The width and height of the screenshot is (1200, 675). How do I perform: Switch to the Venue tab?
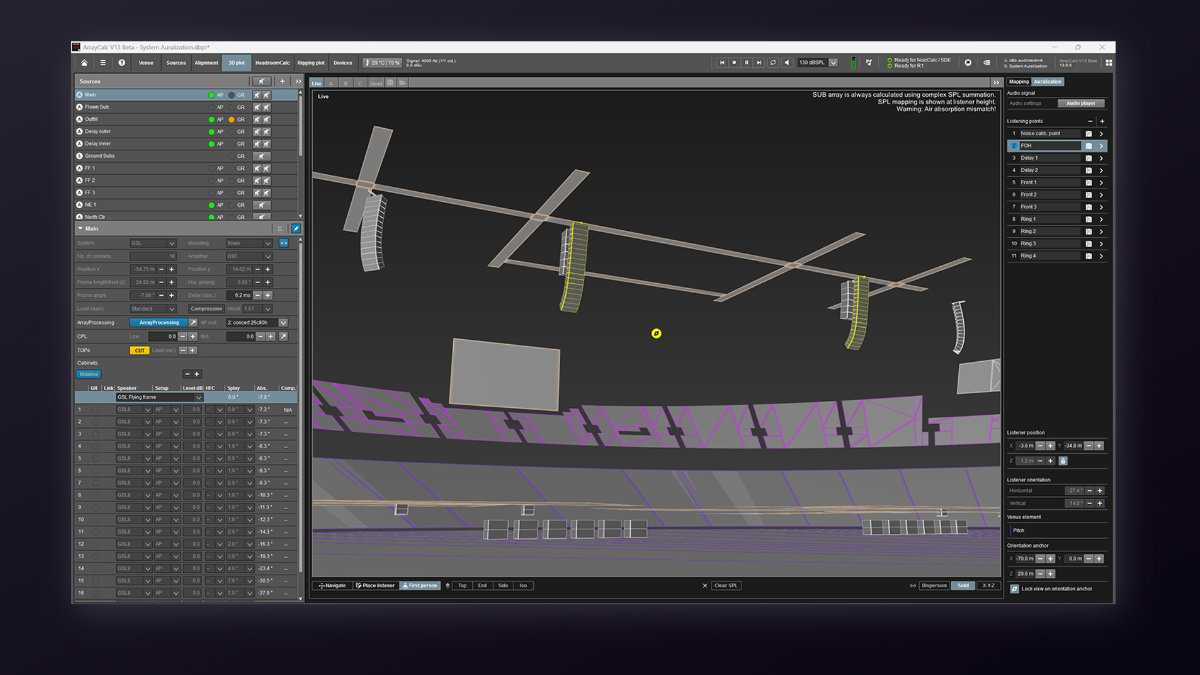147,62
